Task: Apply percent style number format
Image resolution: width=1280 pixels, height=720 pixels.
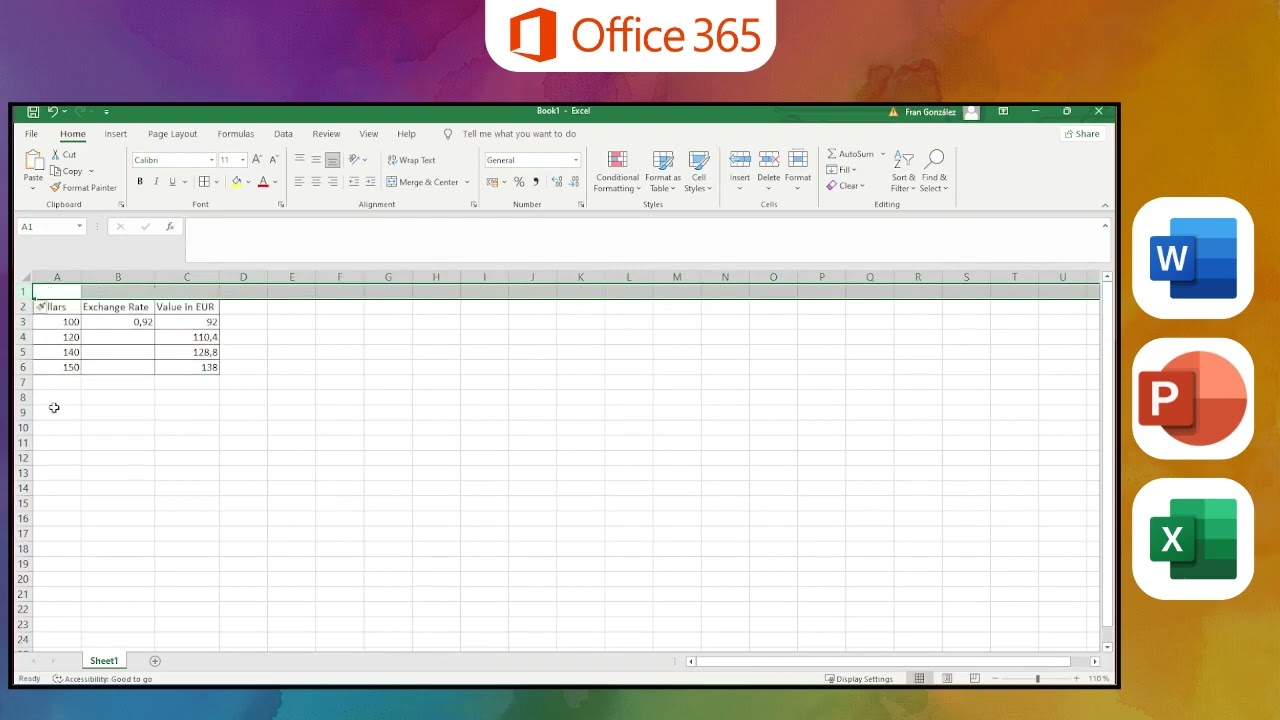Action: (519, 182)
